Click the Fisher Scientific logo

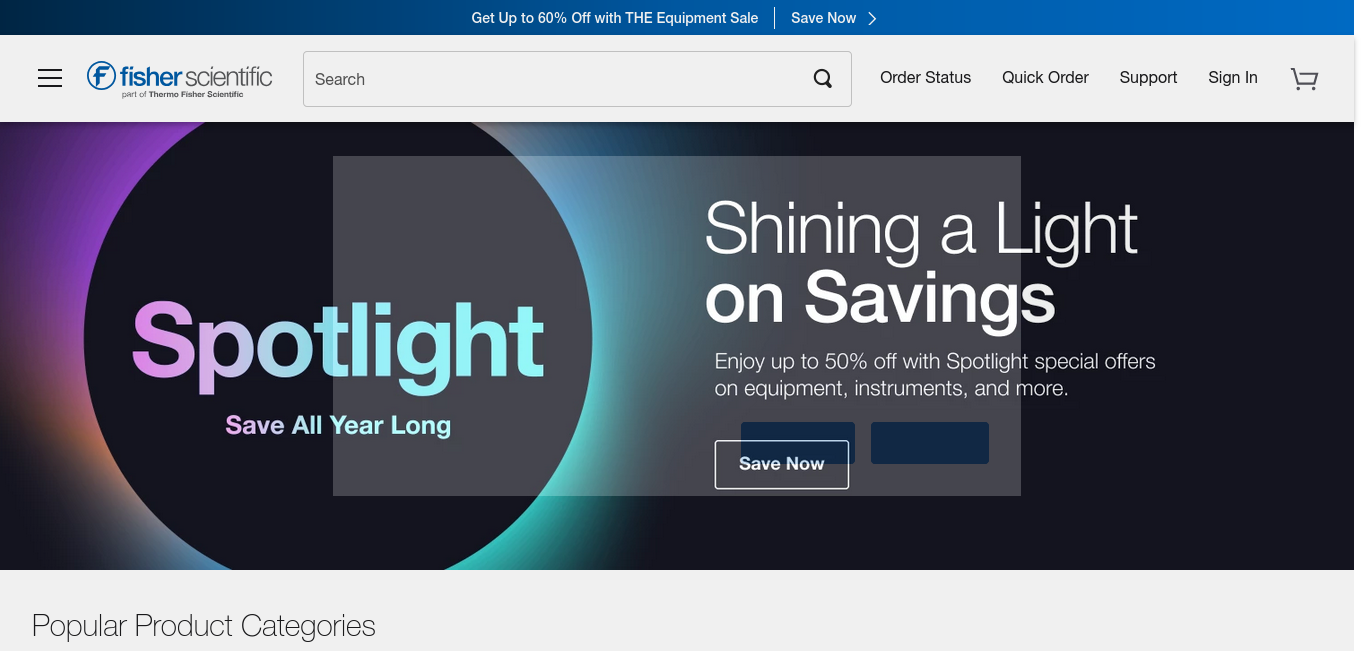tap(179, 79)
